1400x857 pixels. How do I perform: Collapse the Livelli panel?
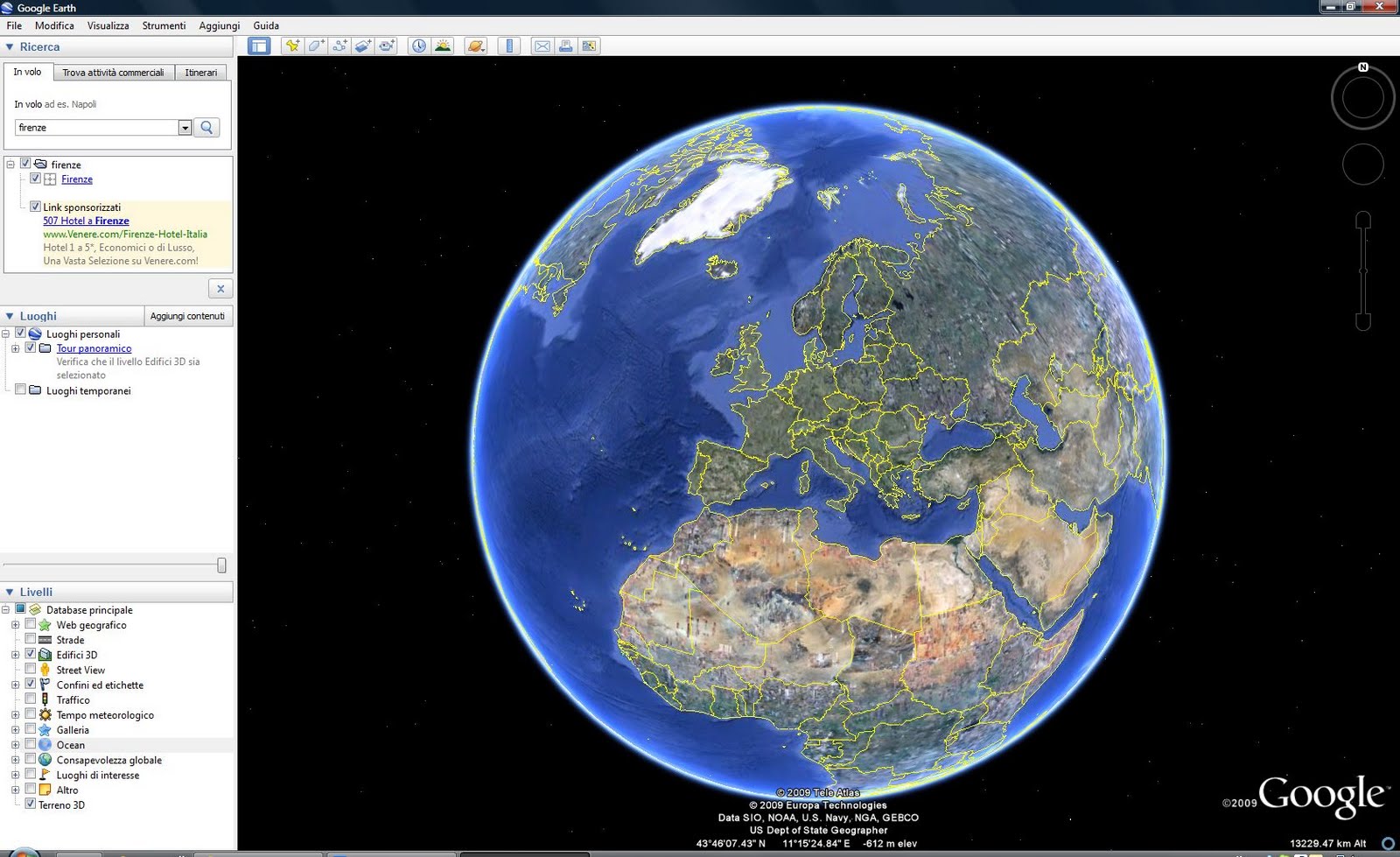10,593
